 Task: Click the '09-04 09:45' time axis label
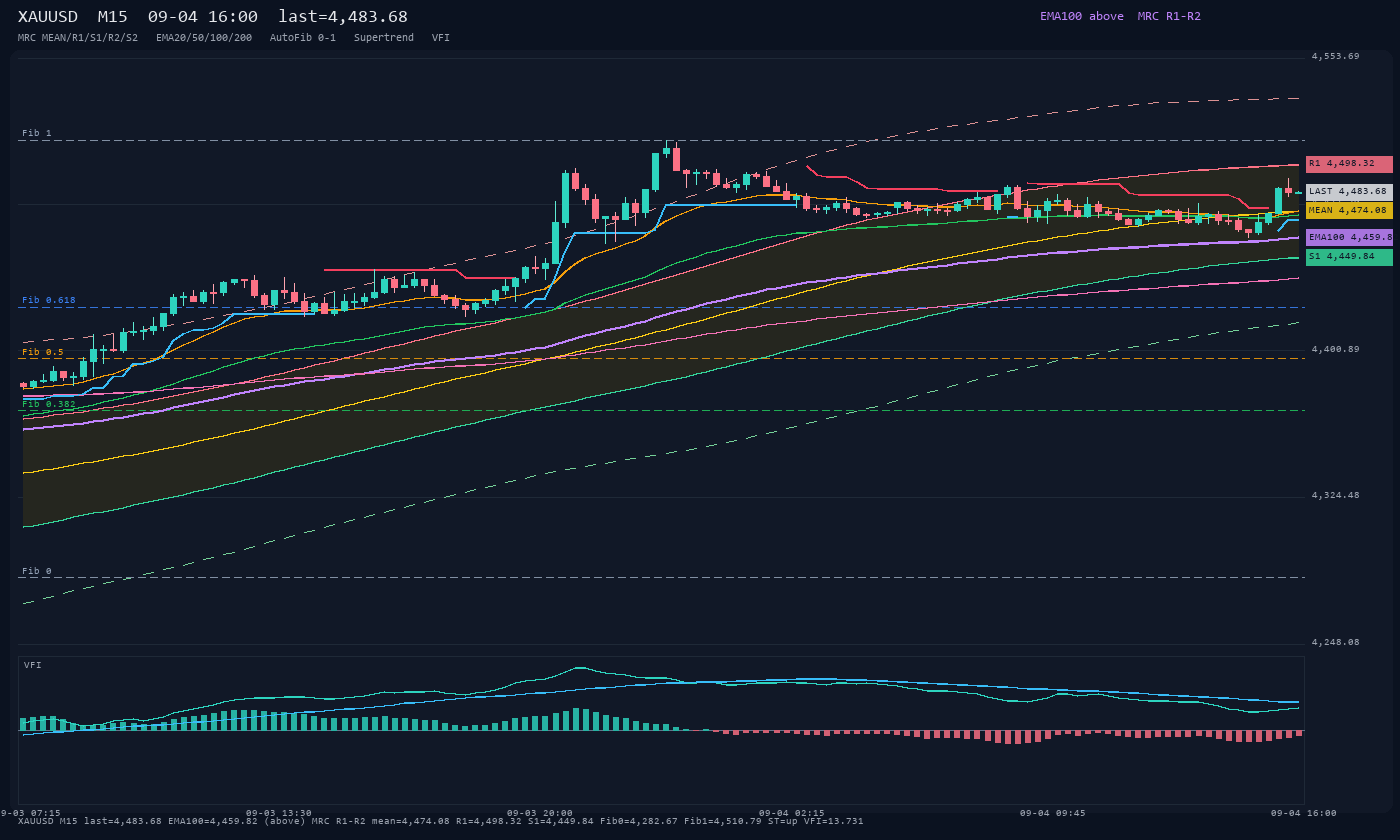pos(1053,813)
